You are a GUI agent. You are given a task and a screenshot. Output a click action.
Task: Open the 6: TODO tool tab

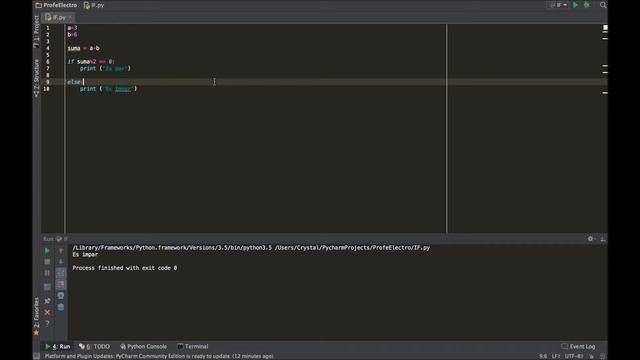(94, 346)
